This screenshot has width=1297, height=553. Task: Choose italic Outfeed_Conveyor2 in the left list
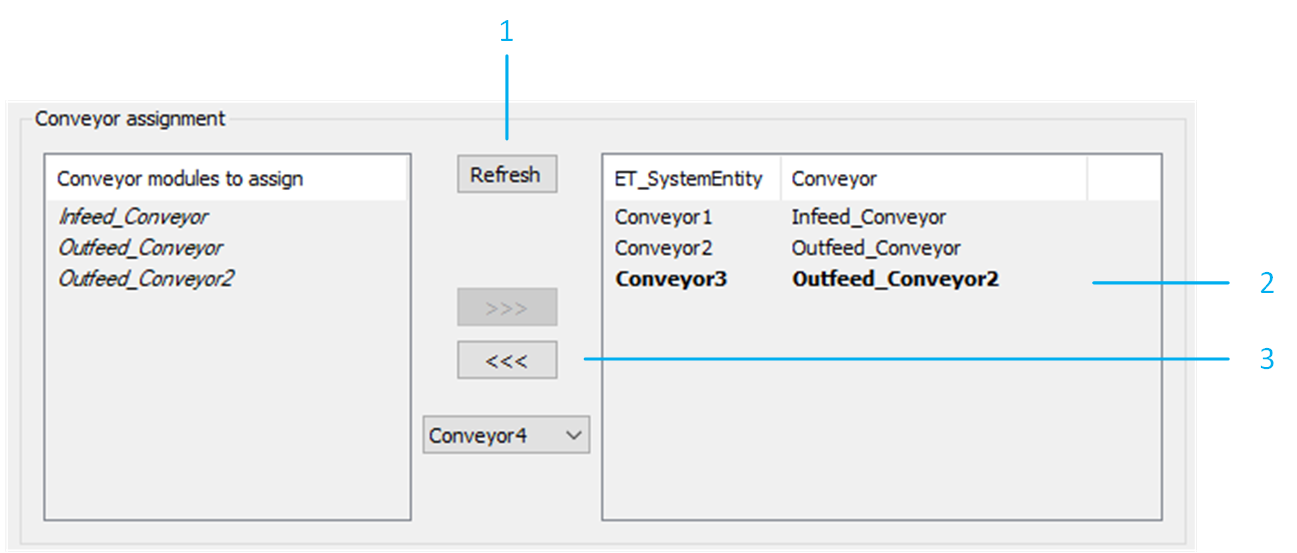[x=146, y=279]
